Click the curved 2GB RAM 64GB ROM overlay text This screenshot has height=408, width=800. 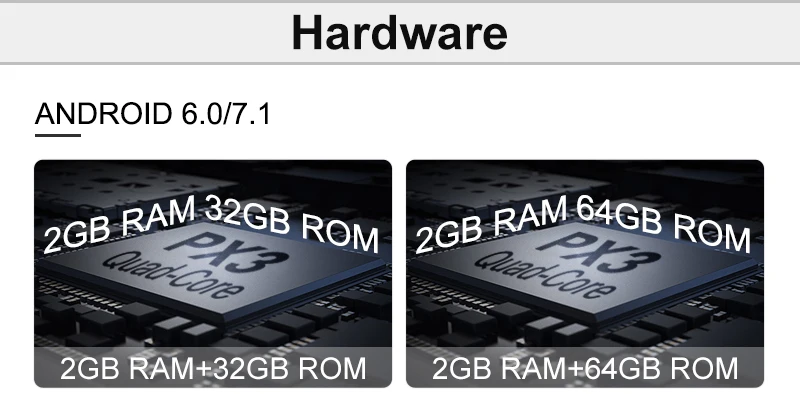[x=583, y=224]
